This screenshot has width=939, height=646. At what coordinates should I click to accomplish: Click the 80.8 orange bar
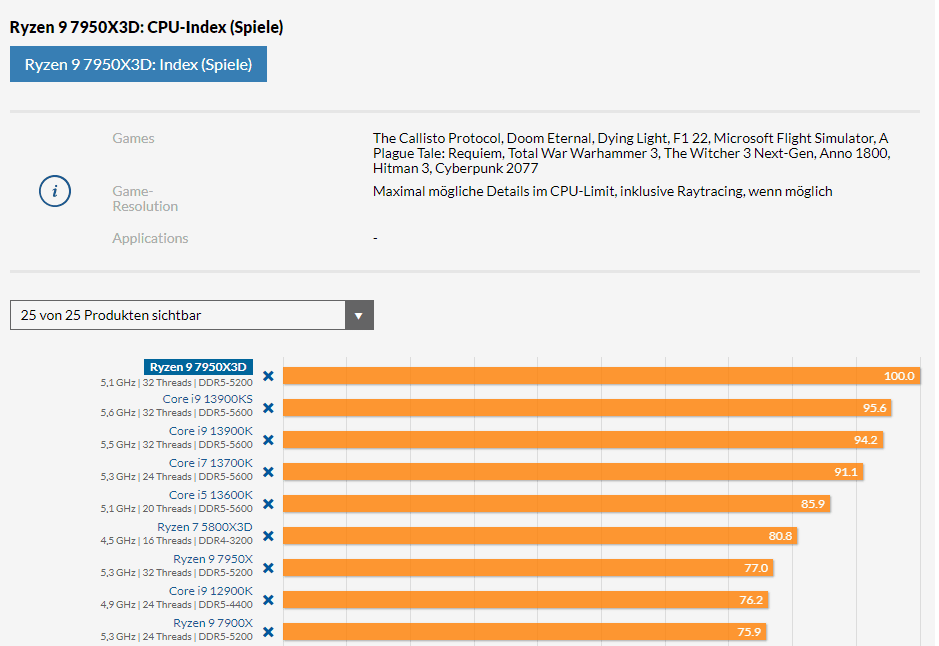coord(540,536)
